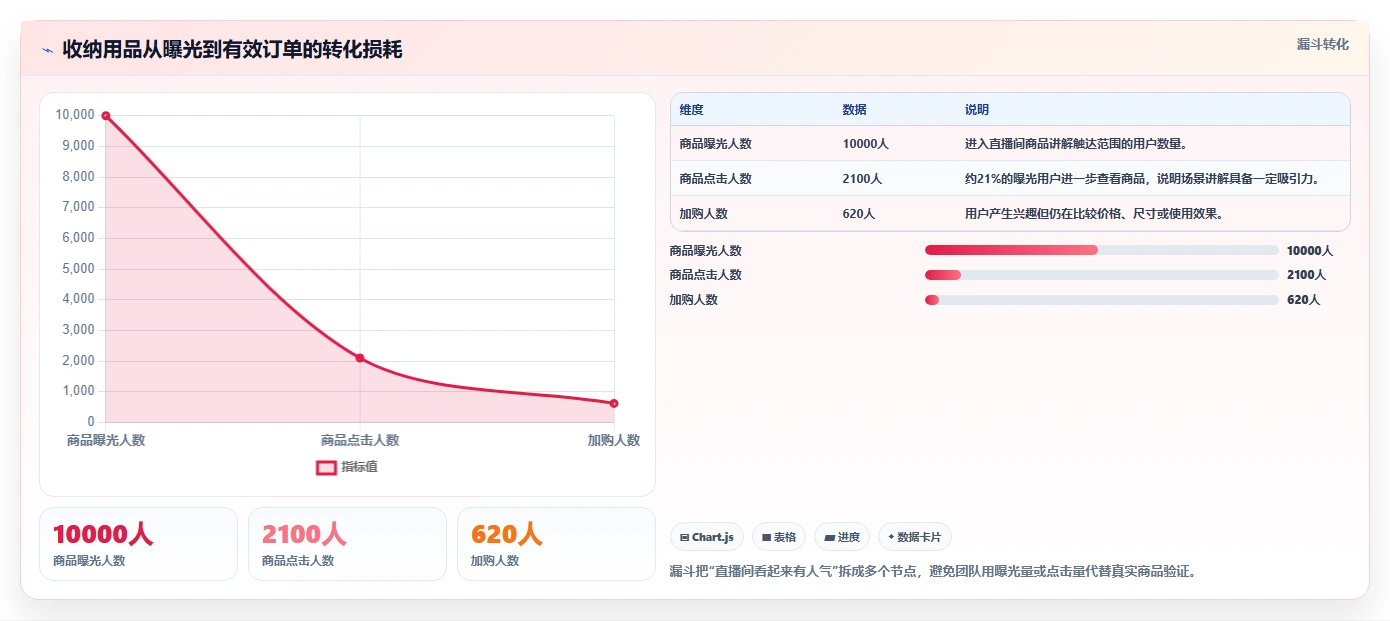Select the 商品点击人数 data point on chart

coord(360,358)
